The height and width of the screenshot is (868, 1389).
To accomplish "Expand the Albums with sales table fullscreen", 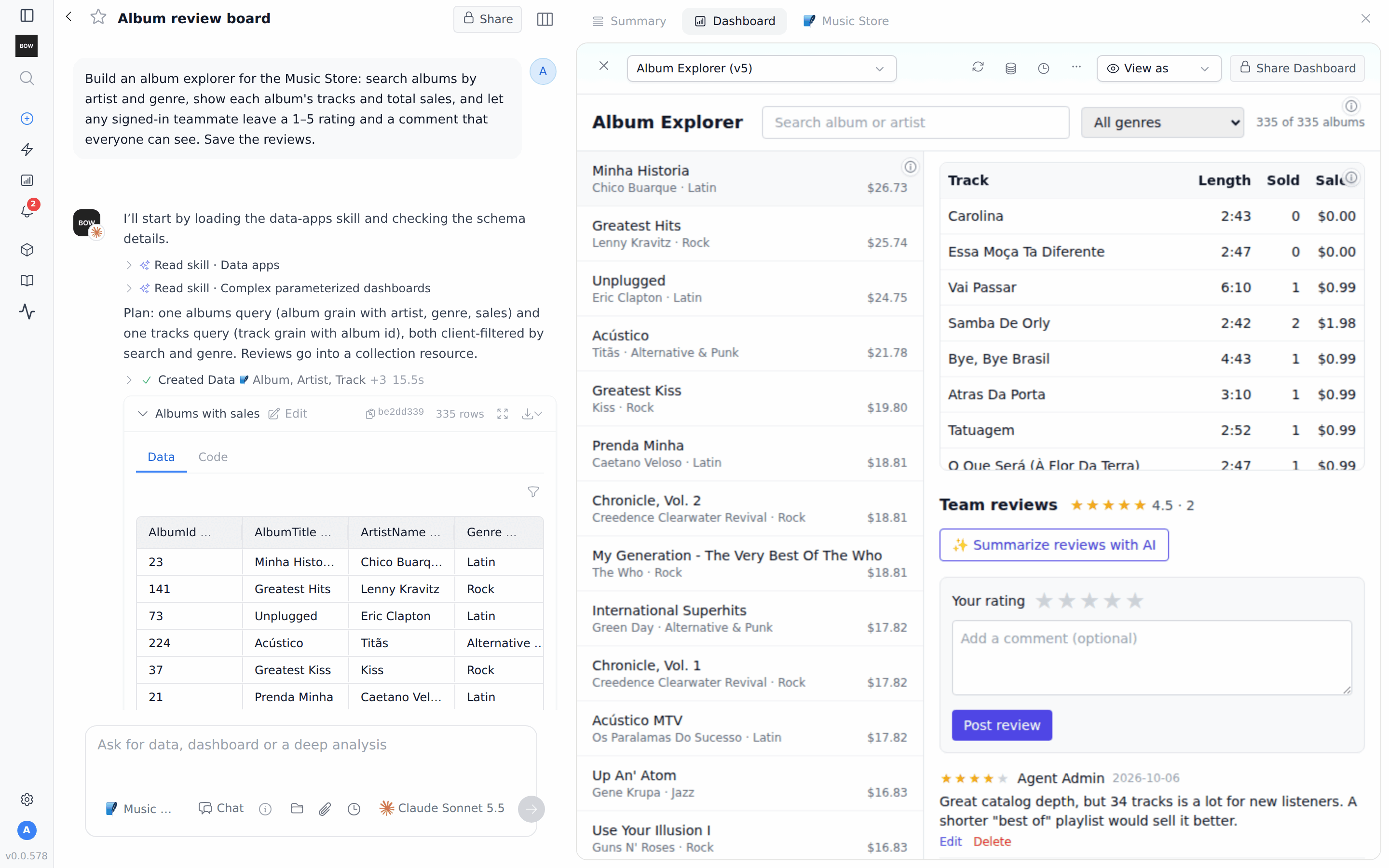I will pyautogui.click(x=502, y=414).
